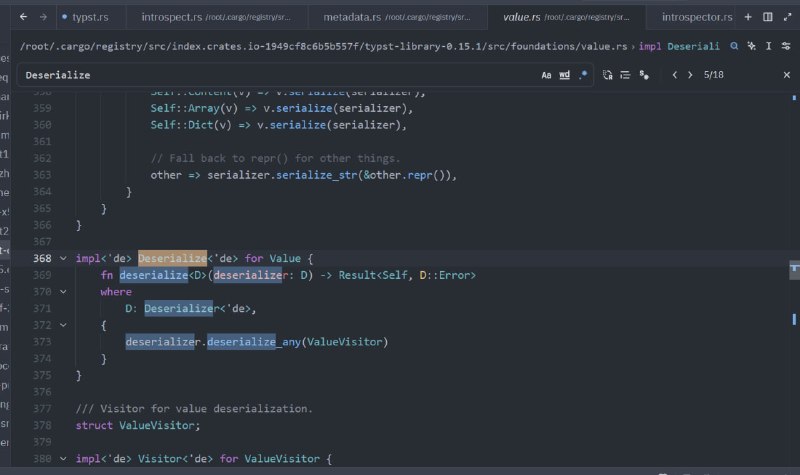Image resolution: width=800 pixels, height=475 pixels.
Task: Click the value.rs breadcrumb path
Action: pos(323,46)
